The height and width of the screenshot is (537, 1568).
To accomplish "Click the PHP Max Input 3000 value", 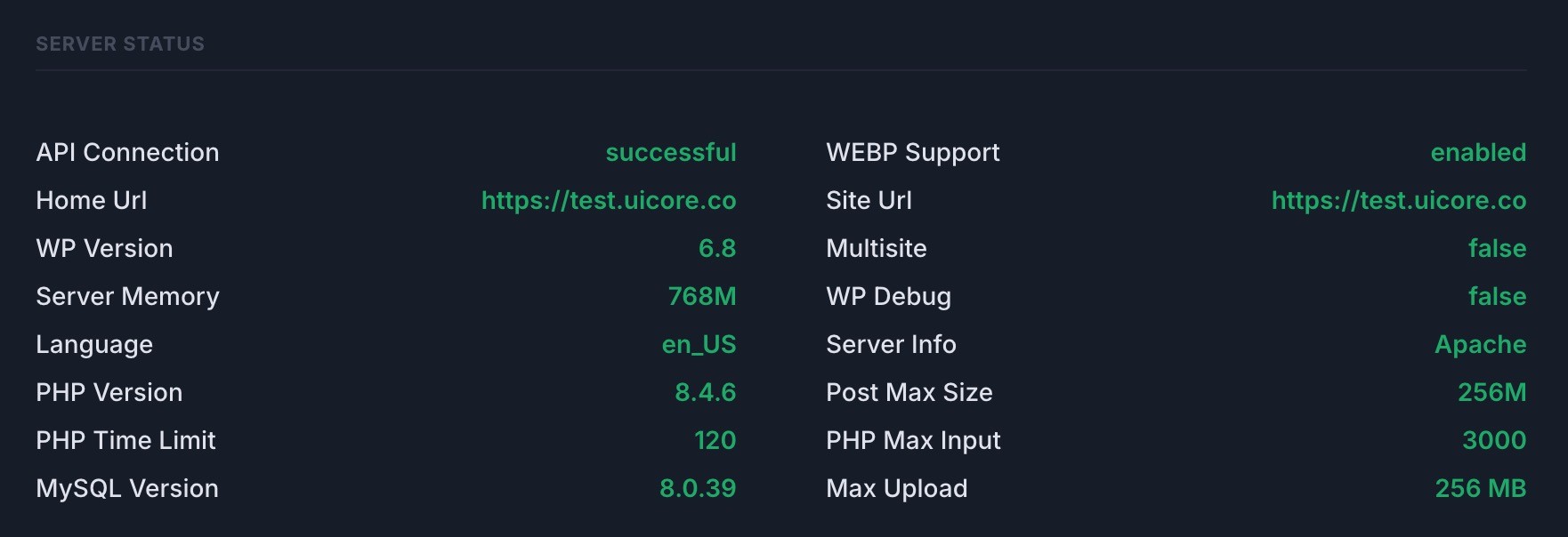I will coord(1495,440).
